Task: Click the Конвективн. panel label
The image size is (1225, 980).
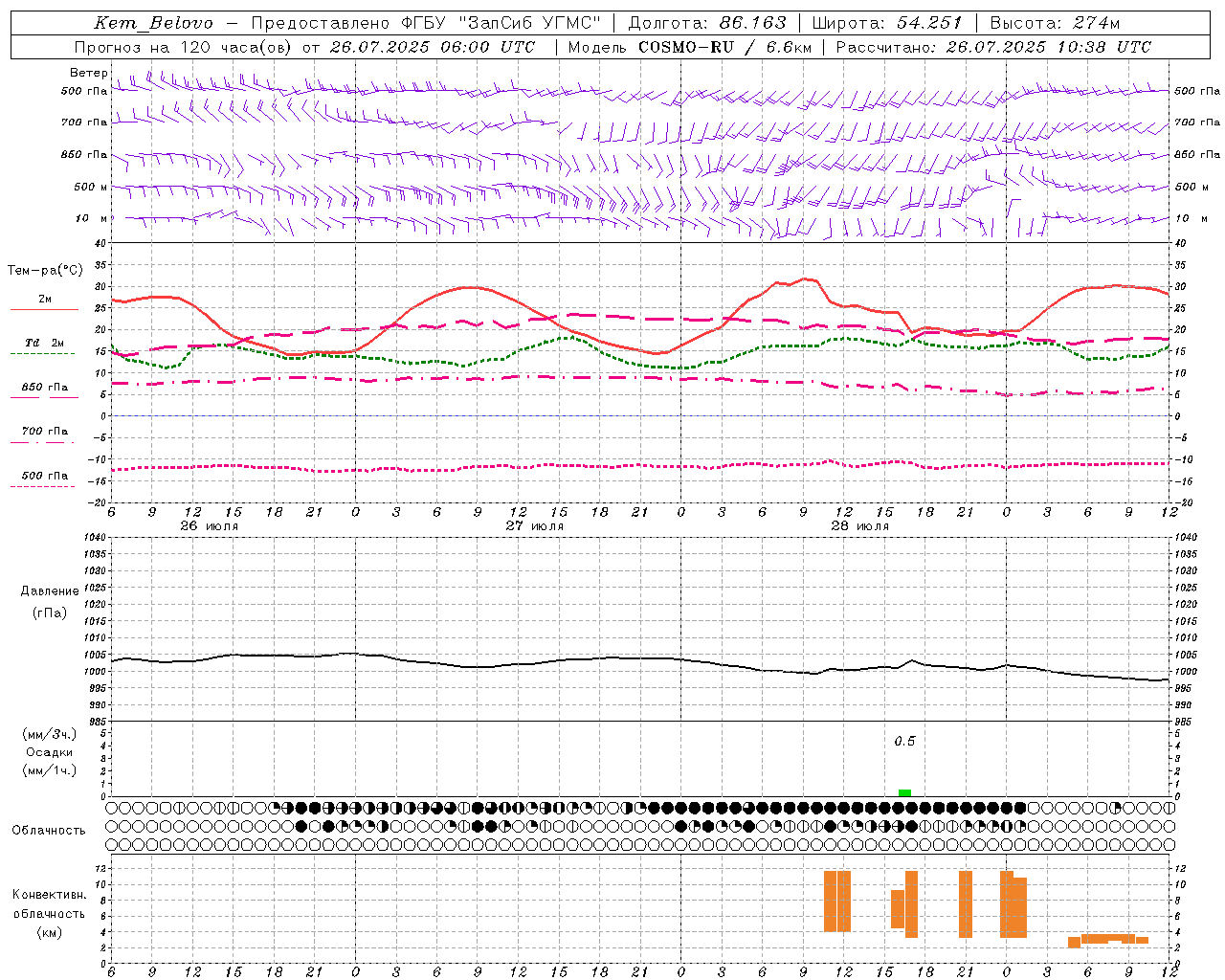Action: pyautogui.click(x=49, y=895)
